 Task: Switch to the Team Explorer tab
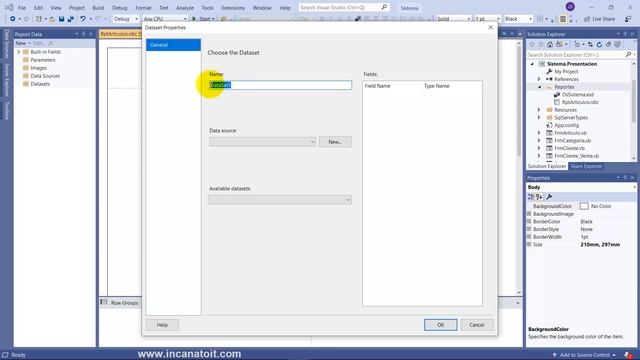tap(586, 167)
